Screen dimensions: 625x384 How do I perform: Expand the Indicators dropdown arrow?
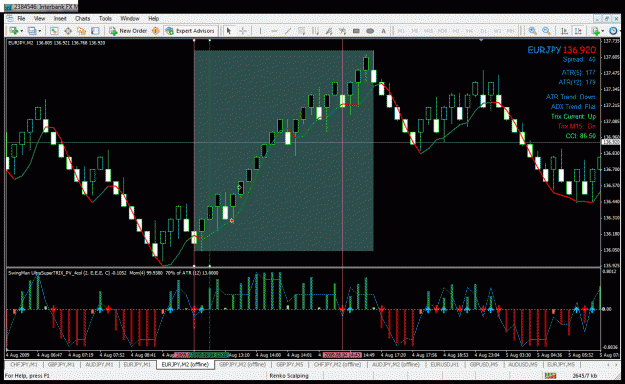pyautogui.click(x=603, y=31)
